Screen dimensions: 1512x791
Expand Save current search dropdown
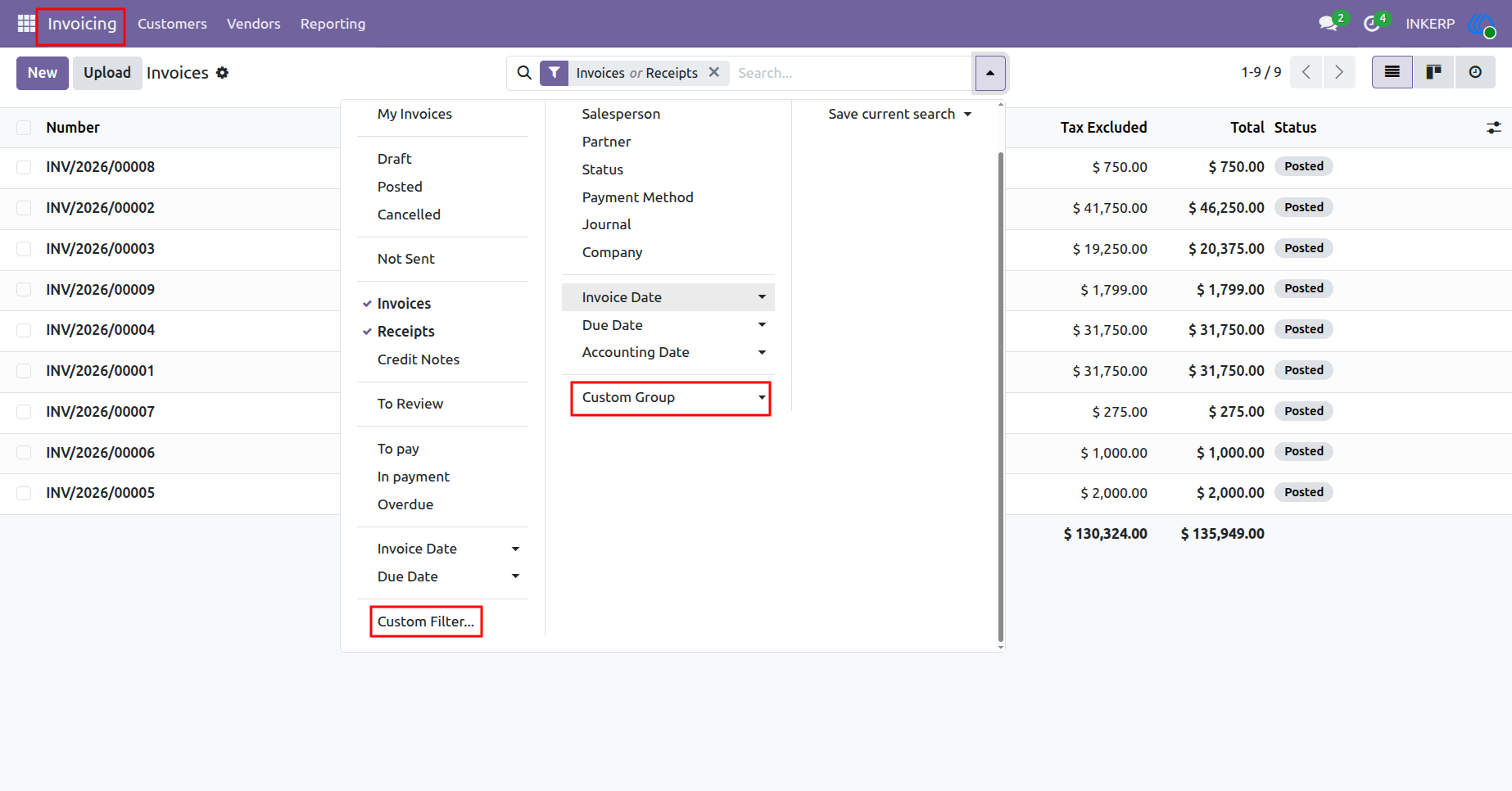coord(899,114)
